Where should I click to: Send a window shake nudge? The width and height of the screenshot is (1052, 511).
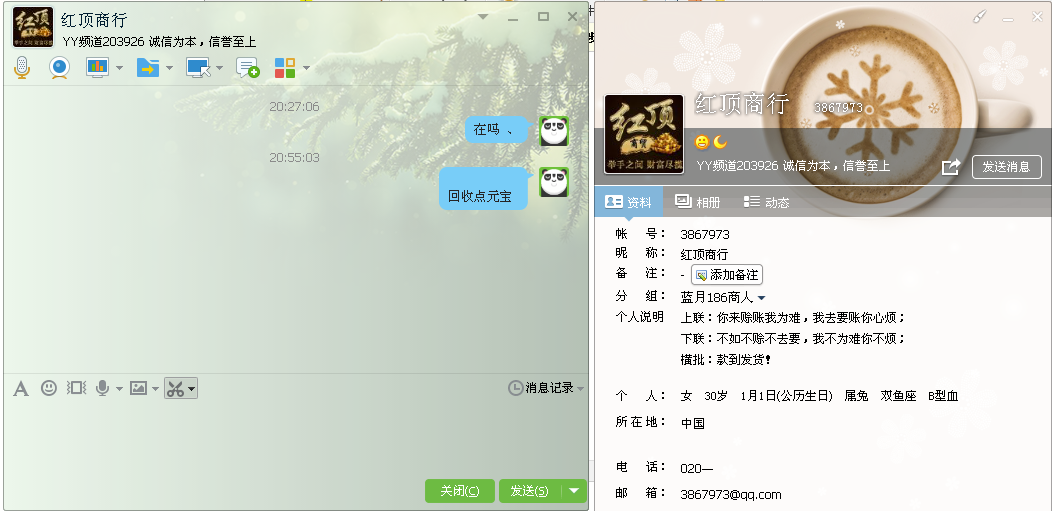click(76, 388)
